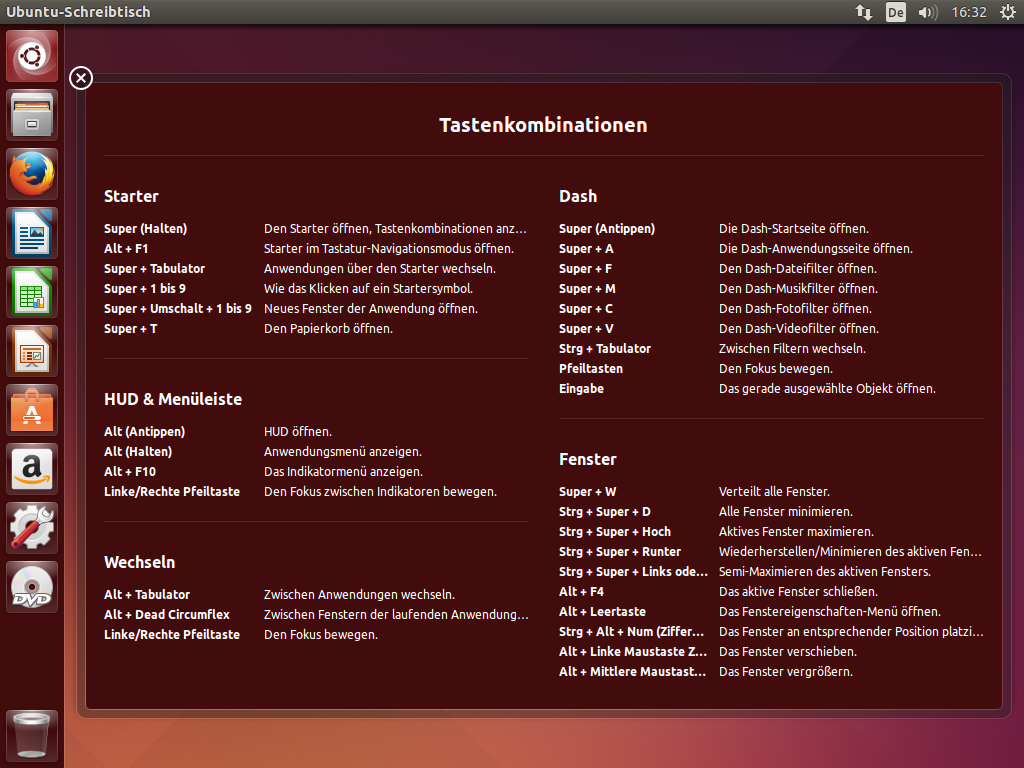Click the Strg + Super + Hoch shortcut

click(x=615, y=532)
